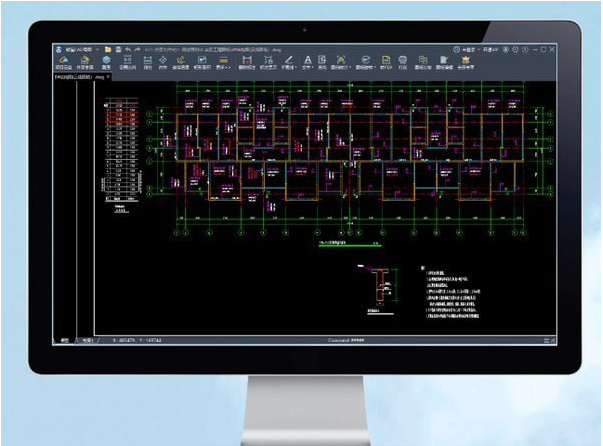Click the save icon in title bar
This screenshot has width=603, height=446.
point(117,49)
